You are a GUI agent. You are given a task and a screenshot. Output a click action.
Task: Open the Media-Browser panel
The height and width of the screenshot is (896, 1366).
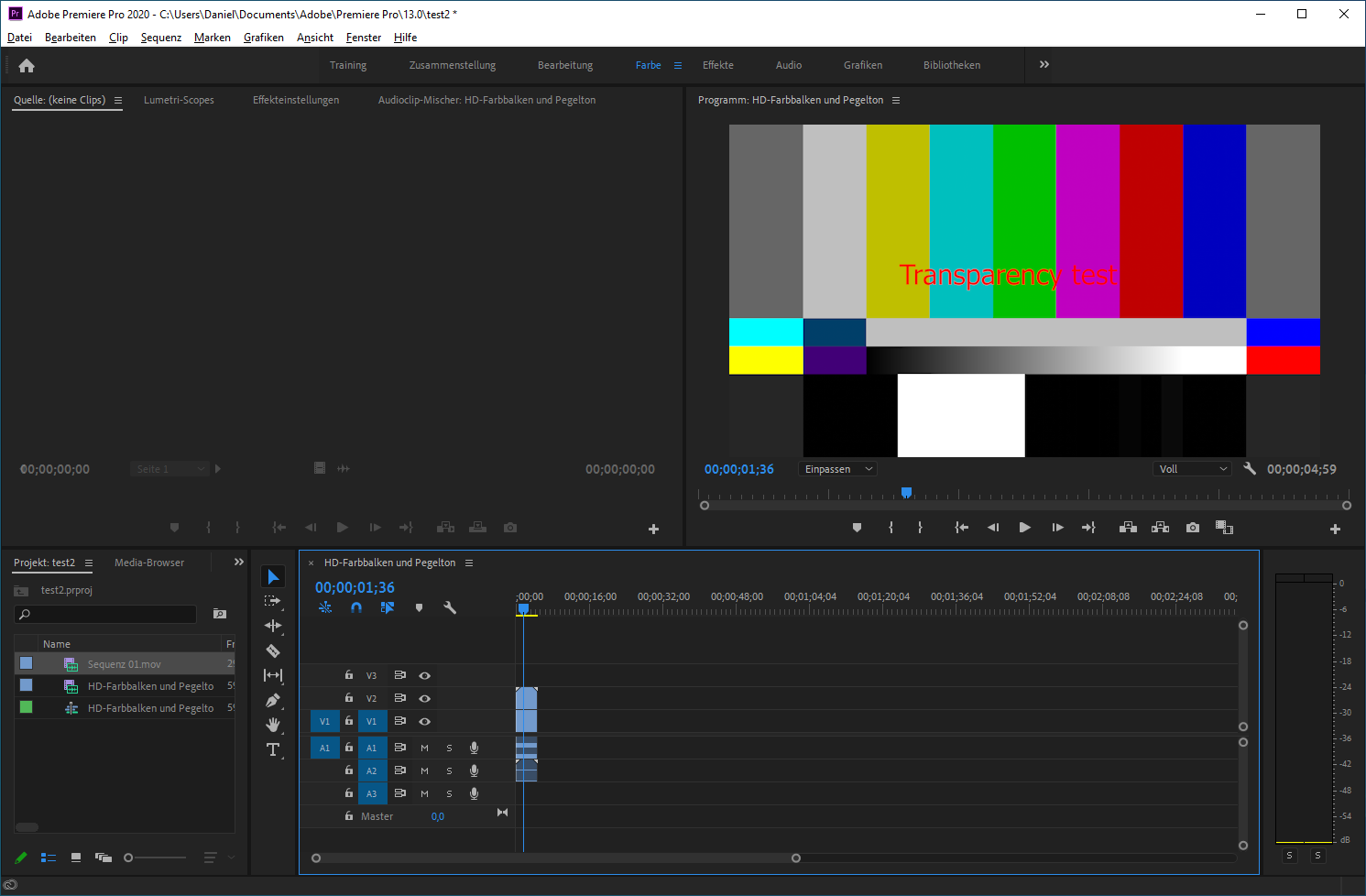pyautogui.click(x=149, y=563)
